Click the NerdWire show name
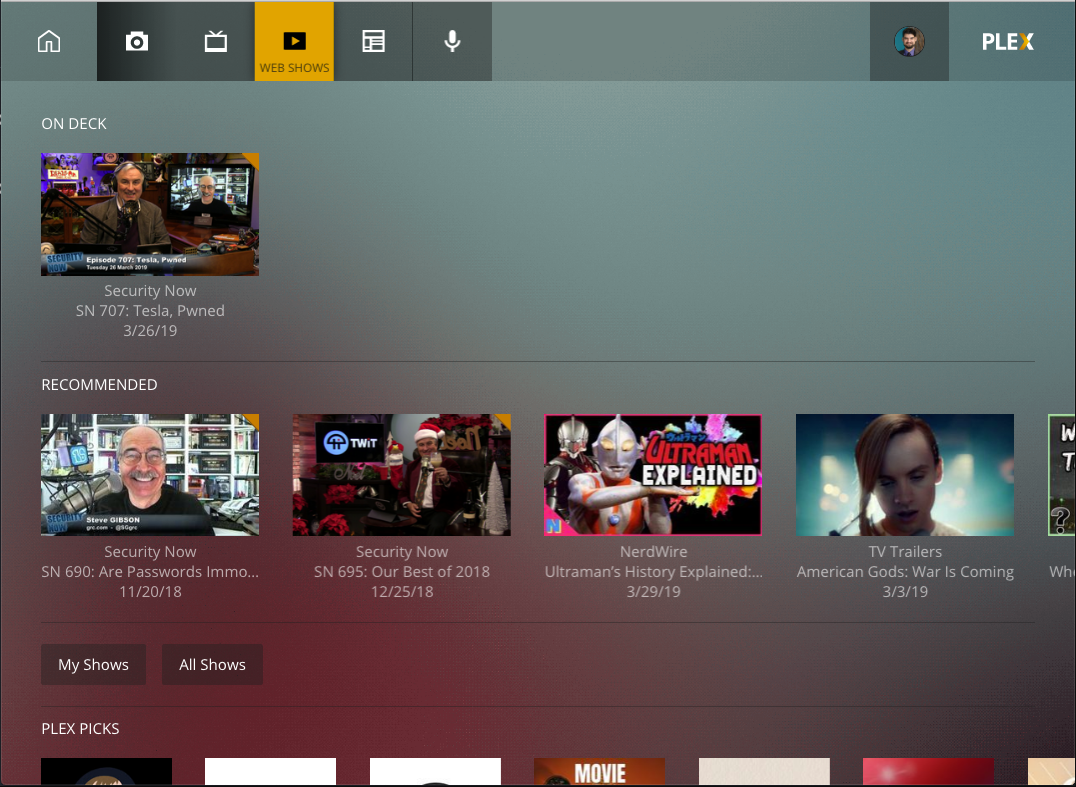1076x787 pixels. 653,552
